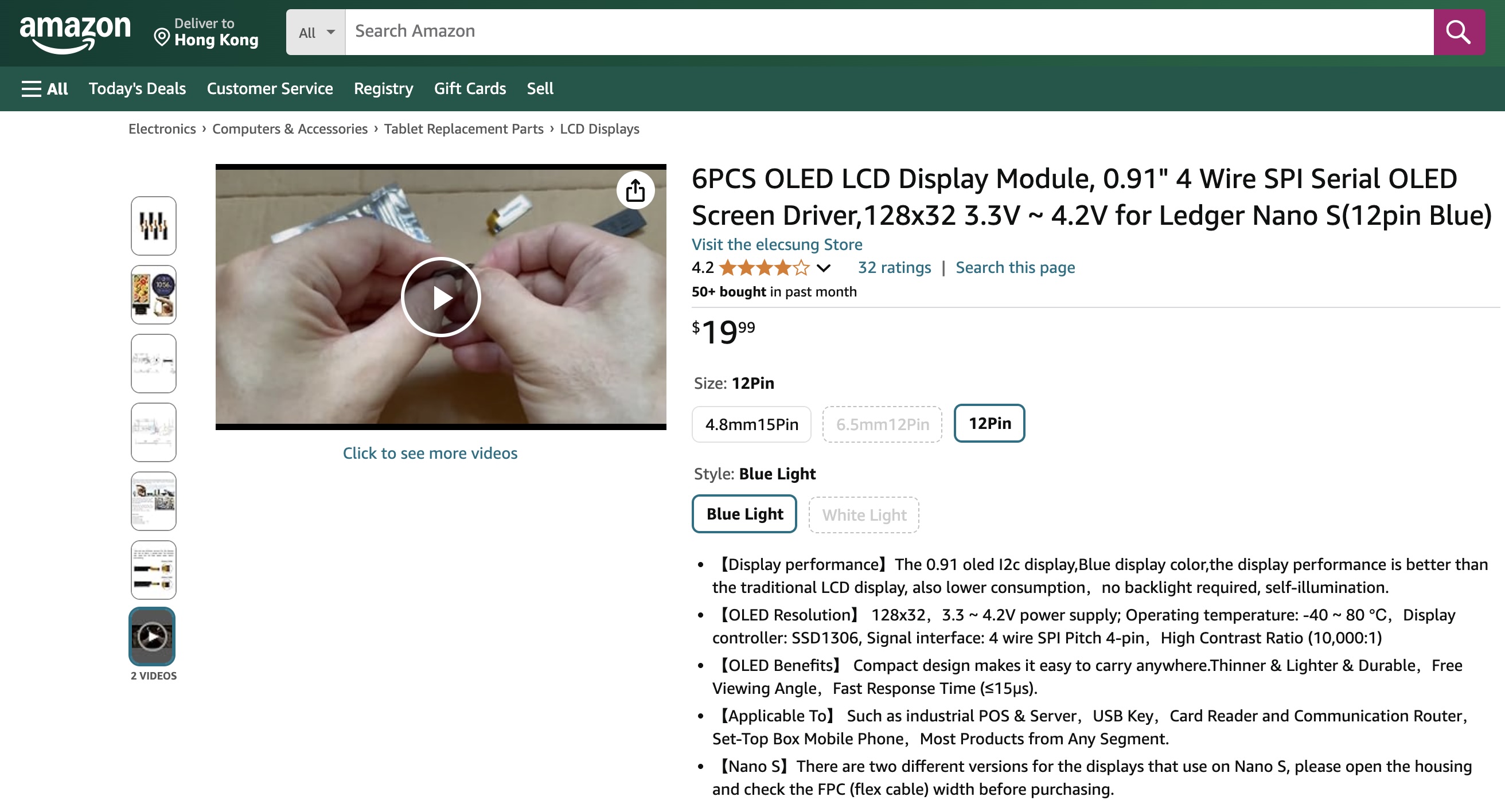Select the first product image thumbnail
This screenshot has height=812, width=1505.
[x=154, y=226]
